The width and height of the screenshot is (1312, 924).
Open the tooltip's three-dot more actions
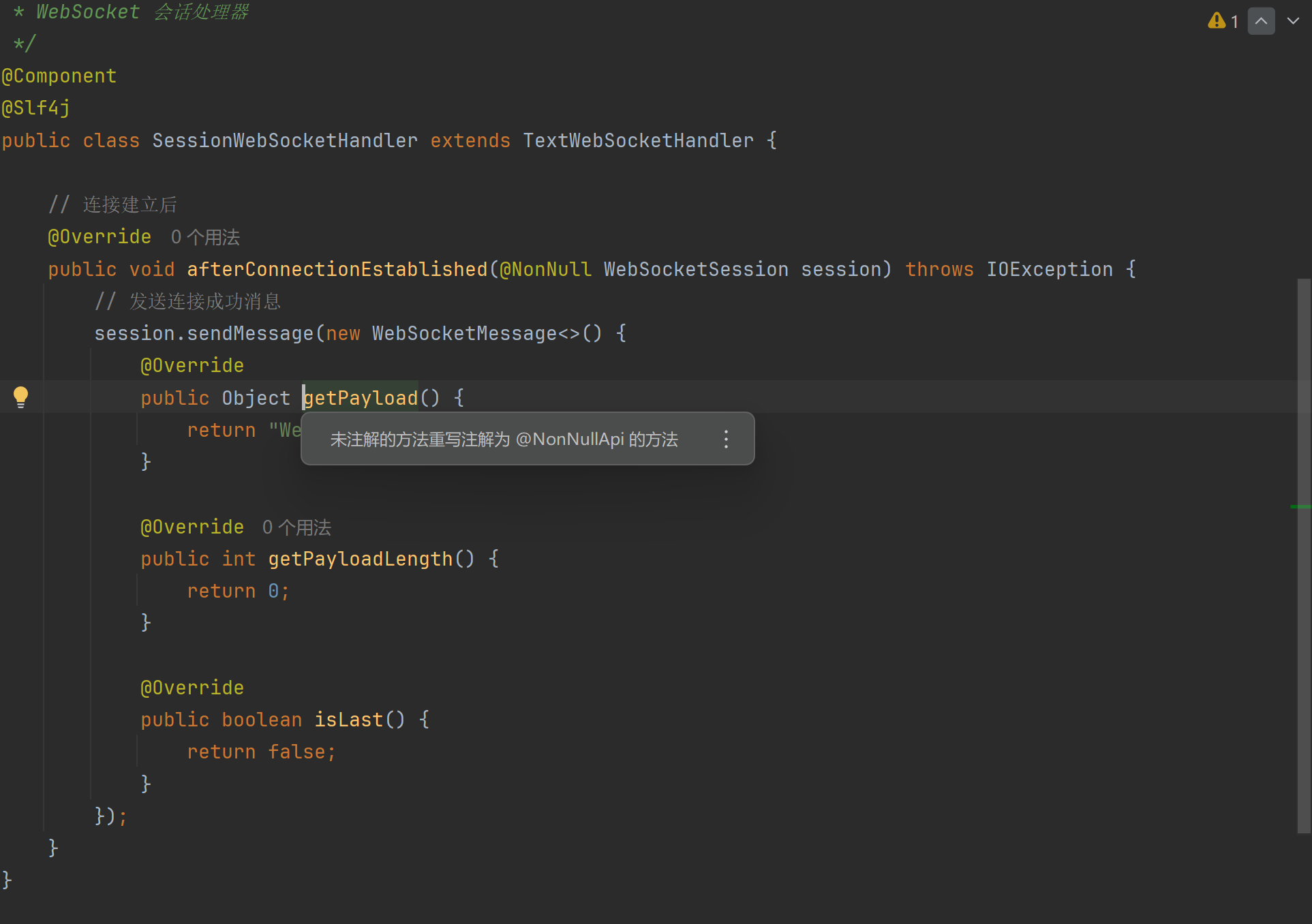(x=726, y=439)
